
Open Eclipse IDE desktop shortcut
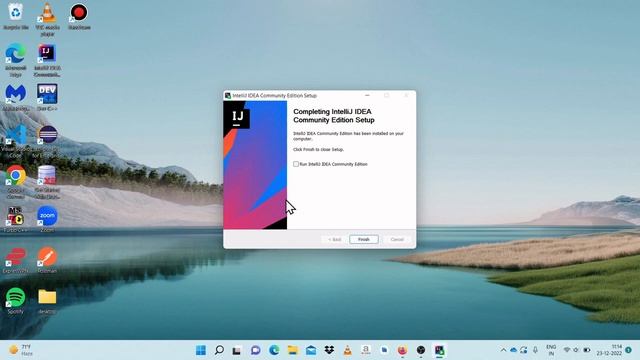(47, 141)
